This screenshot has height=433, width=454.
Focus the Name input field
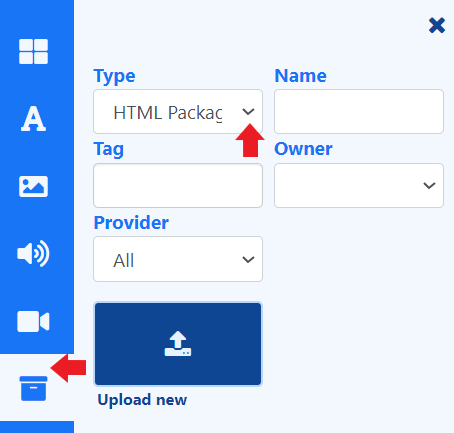[x=359, y=112]
